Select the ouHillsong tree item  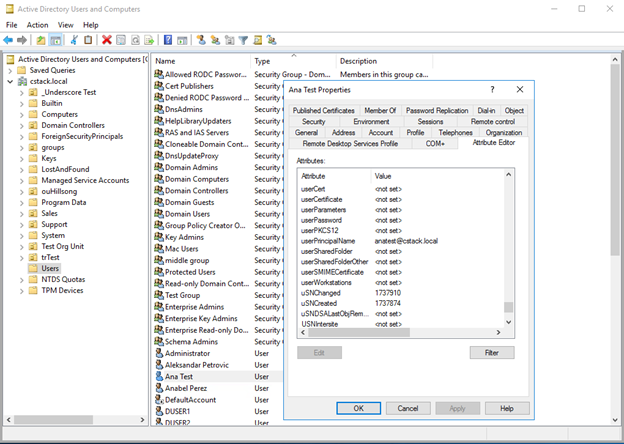pos(59,191)
